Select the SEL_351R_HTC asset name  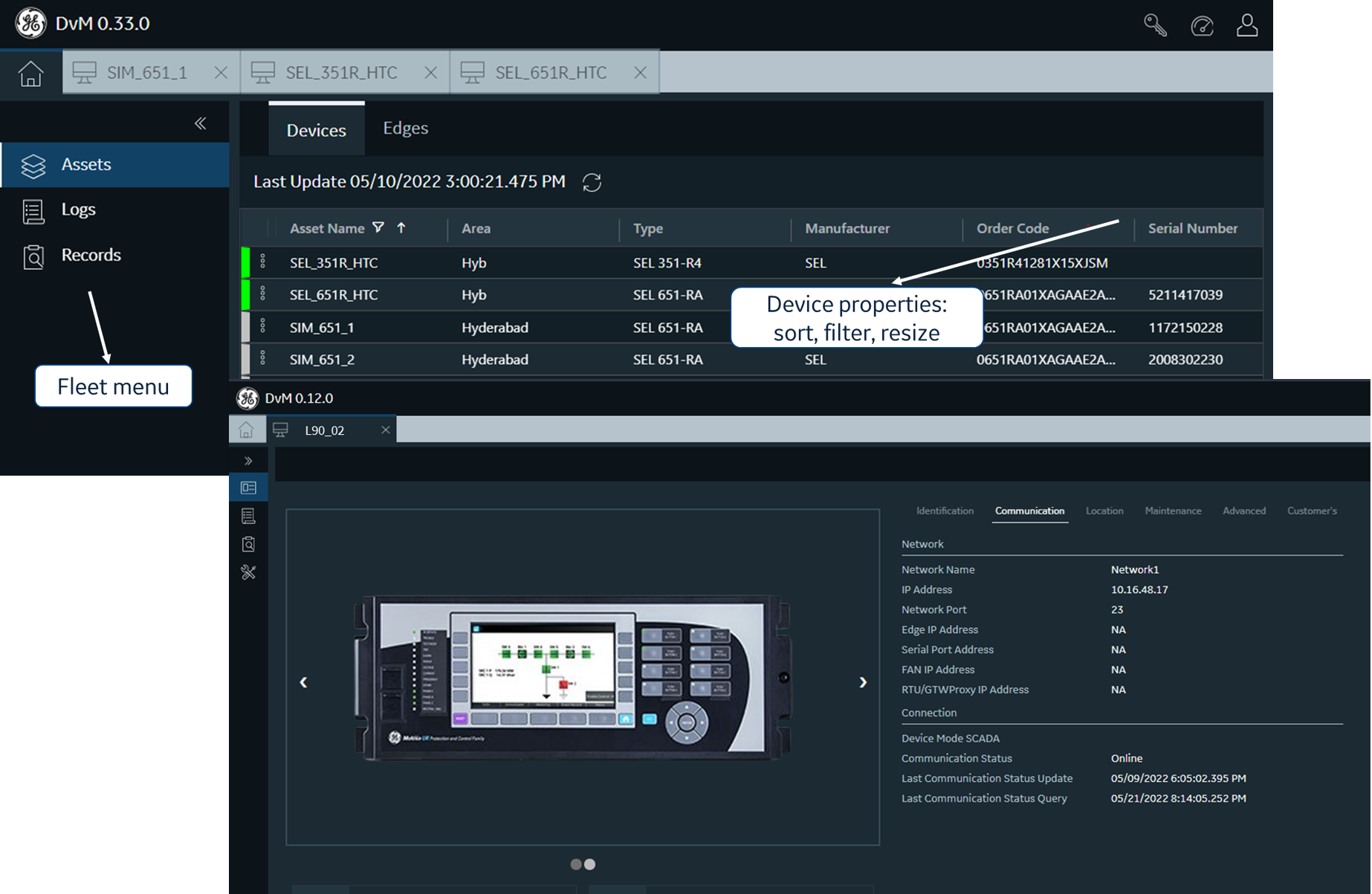coord(334,263)
